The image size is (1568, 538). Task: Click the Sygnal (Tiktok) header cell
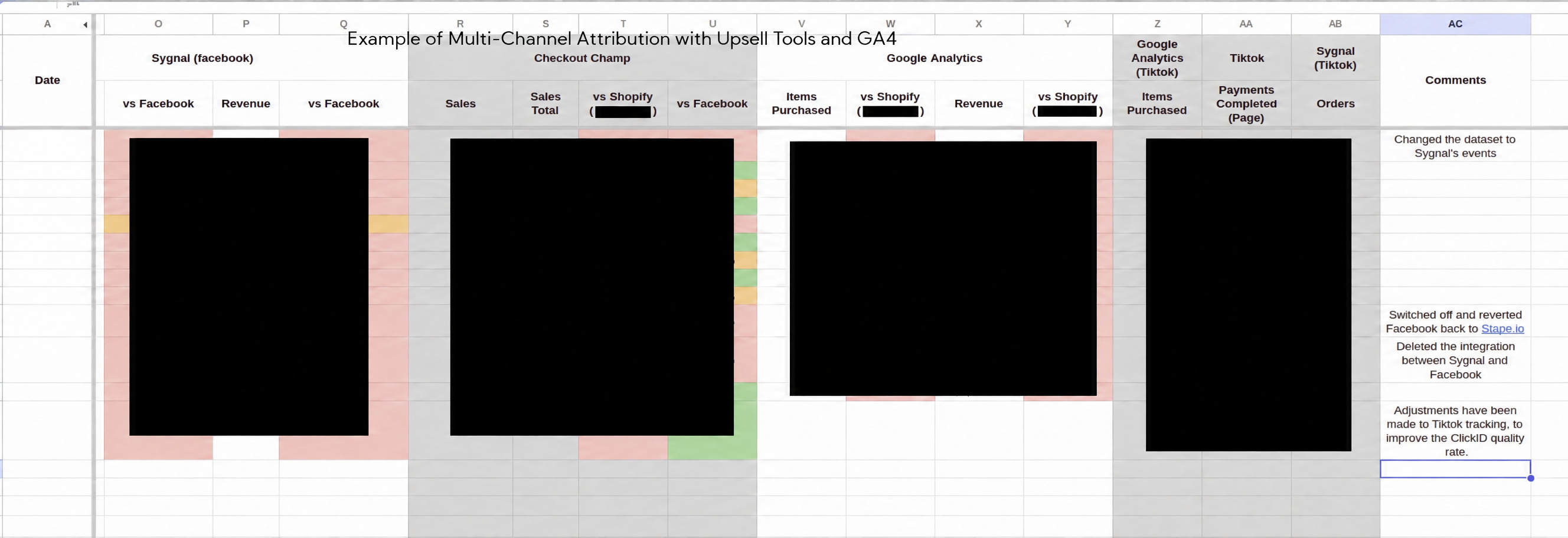coord(1335,58)
